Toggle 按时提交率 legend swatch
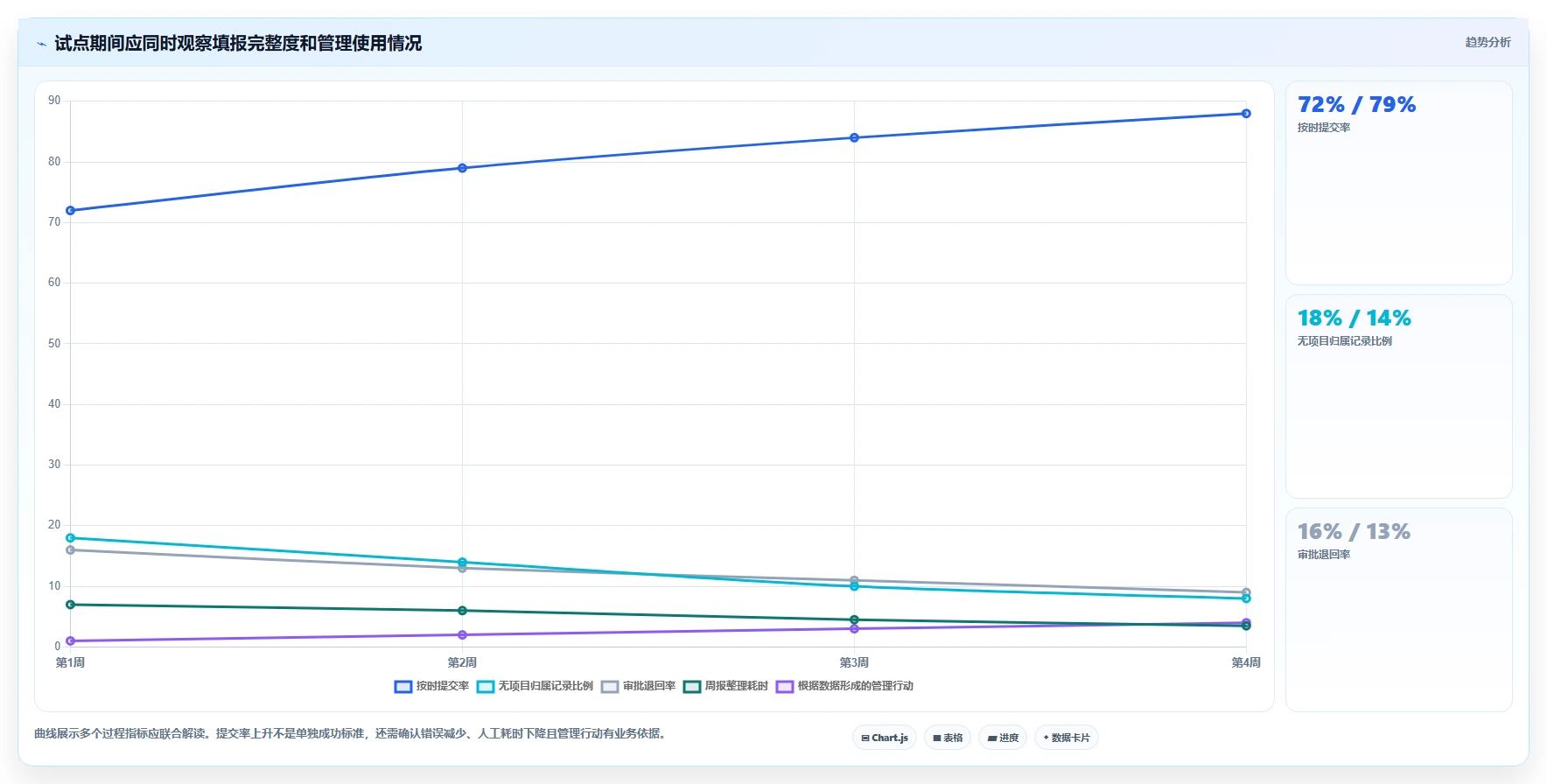The height and width of the screenshot is (784, 1547). 403,687
